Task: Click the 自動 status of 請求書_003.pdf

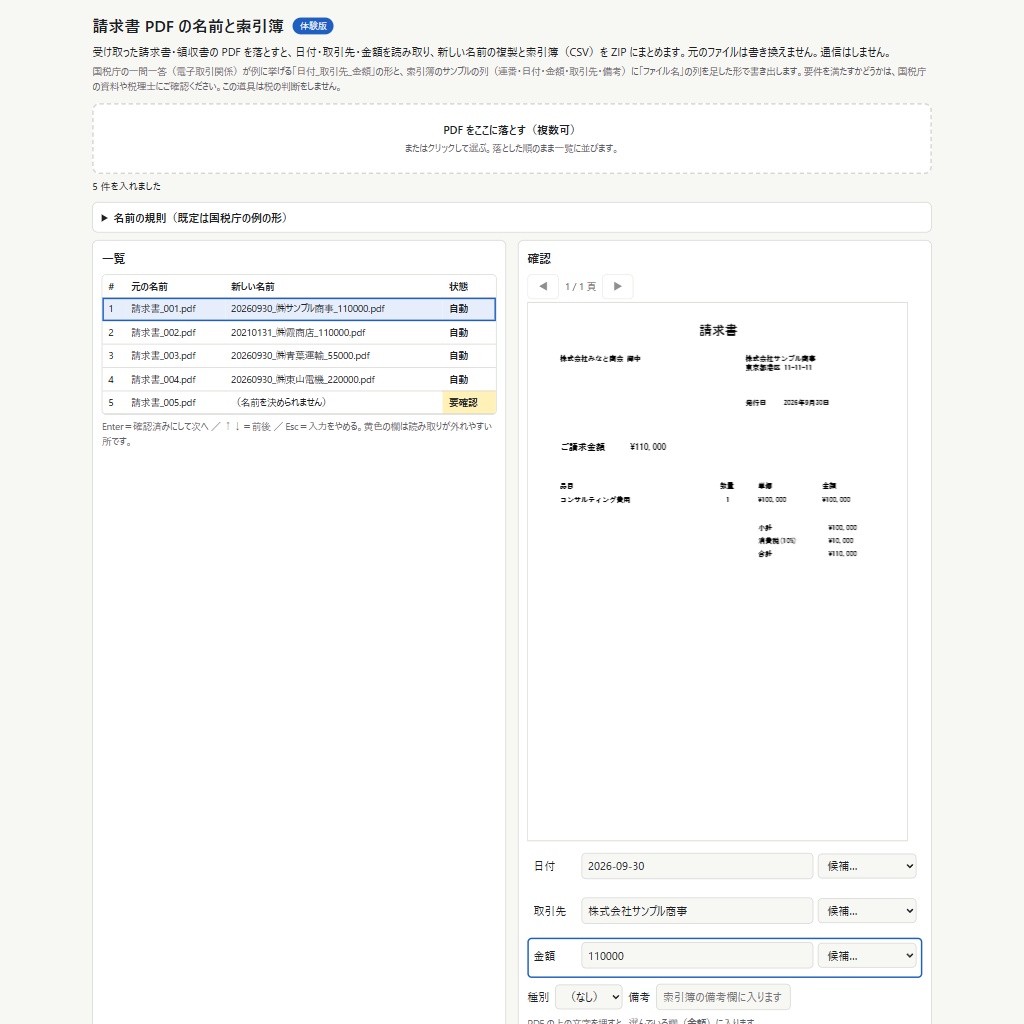Action: [x=458, y=356]
